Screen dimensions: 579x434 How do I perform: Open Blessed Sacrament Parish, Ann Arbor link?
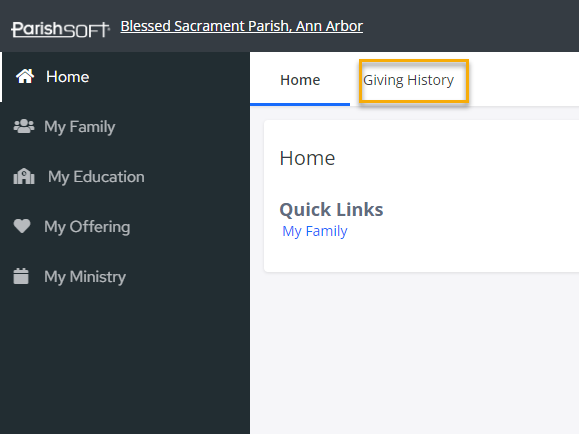pyautogui.click(x=241, y=26)
